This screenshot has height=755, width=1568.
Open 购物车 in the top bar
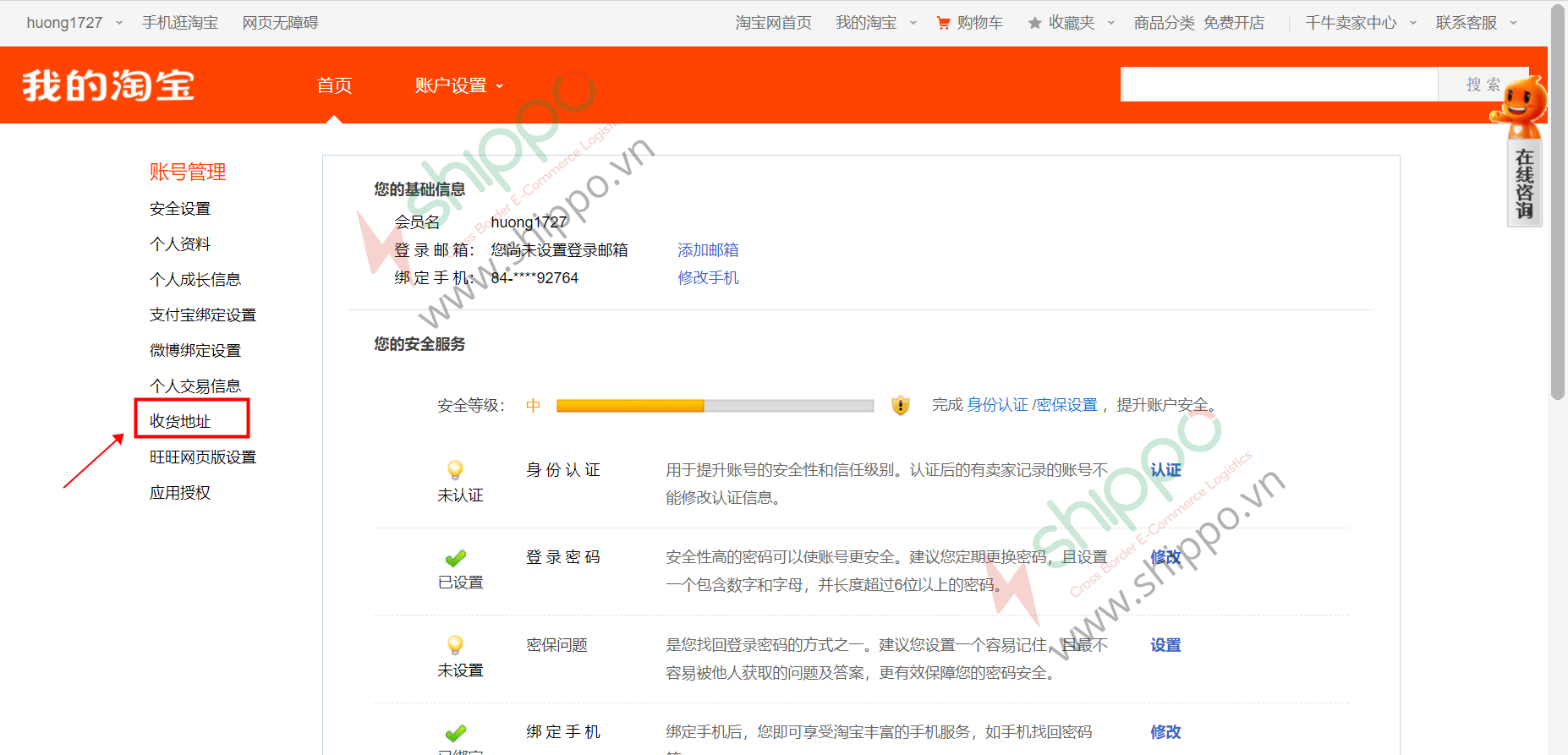(980, 23)
